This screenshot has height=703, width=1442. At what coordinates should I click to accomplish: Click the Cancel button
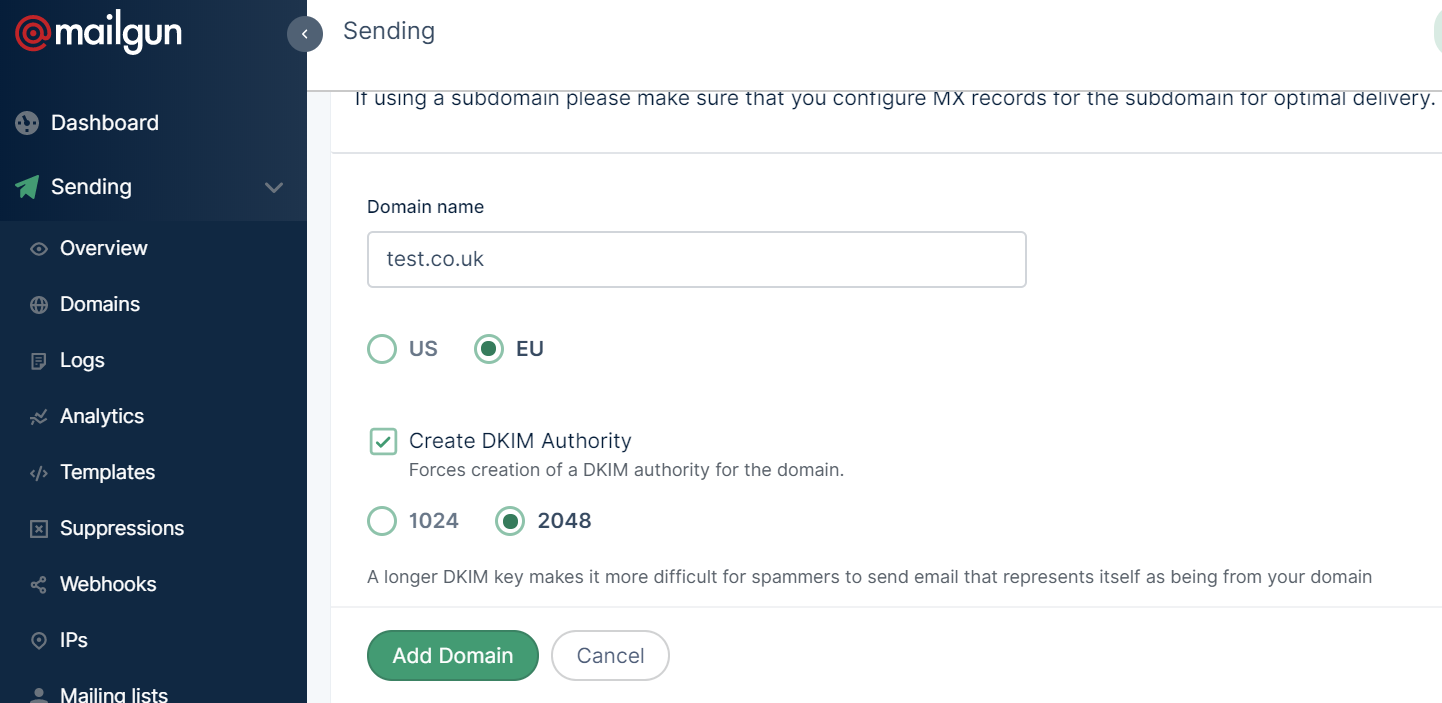(x=610, y=655)
